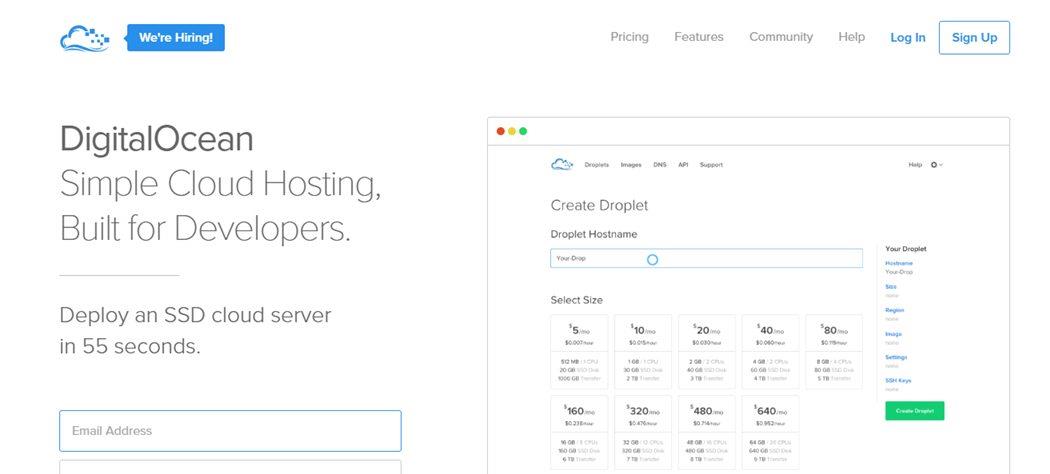The width and height of the screenshot is (1050, 474).
Task: Visit the Community section
Action: (781, 37)
